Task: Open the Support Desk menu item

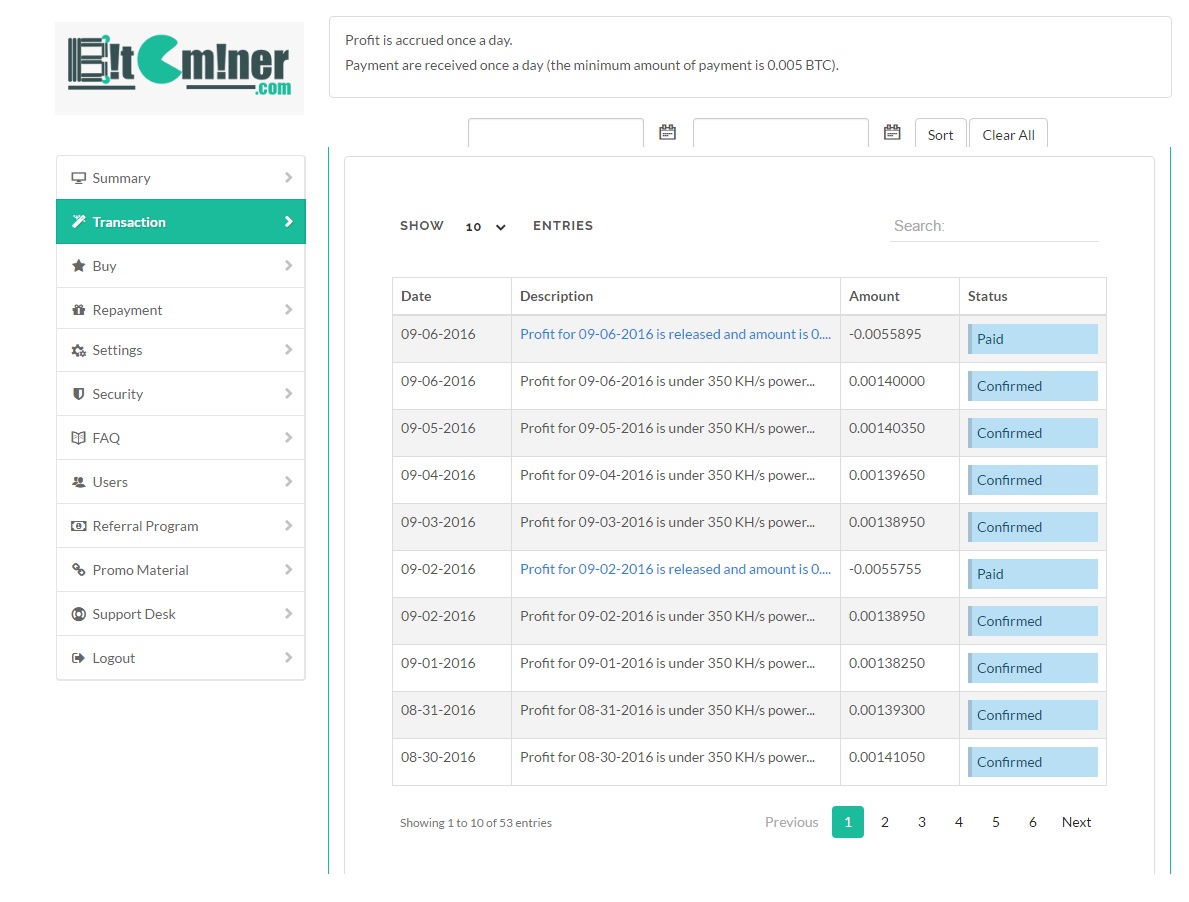Action: 134,614
